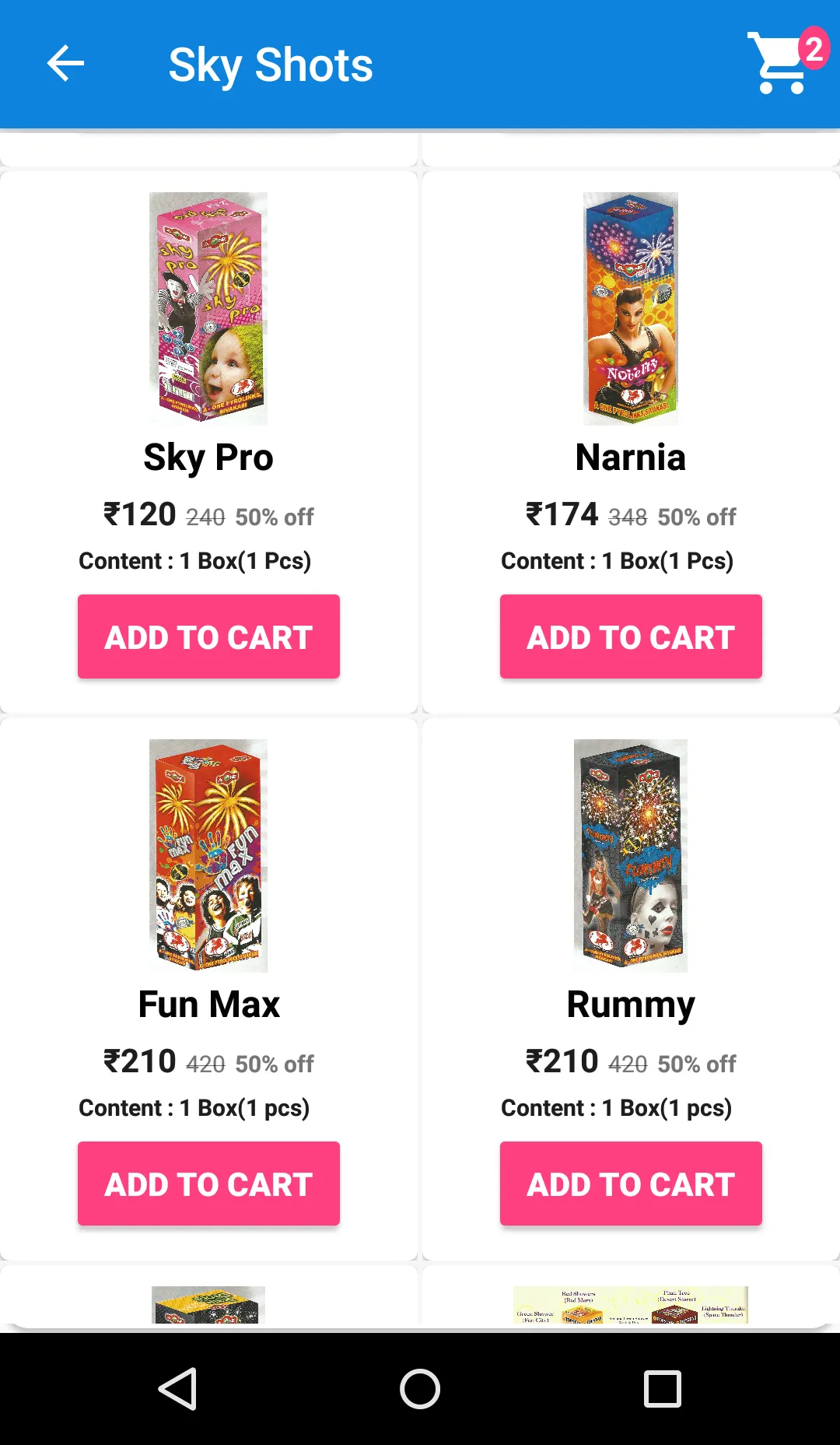Select the Sky Pro product title

tap(208, 458)
